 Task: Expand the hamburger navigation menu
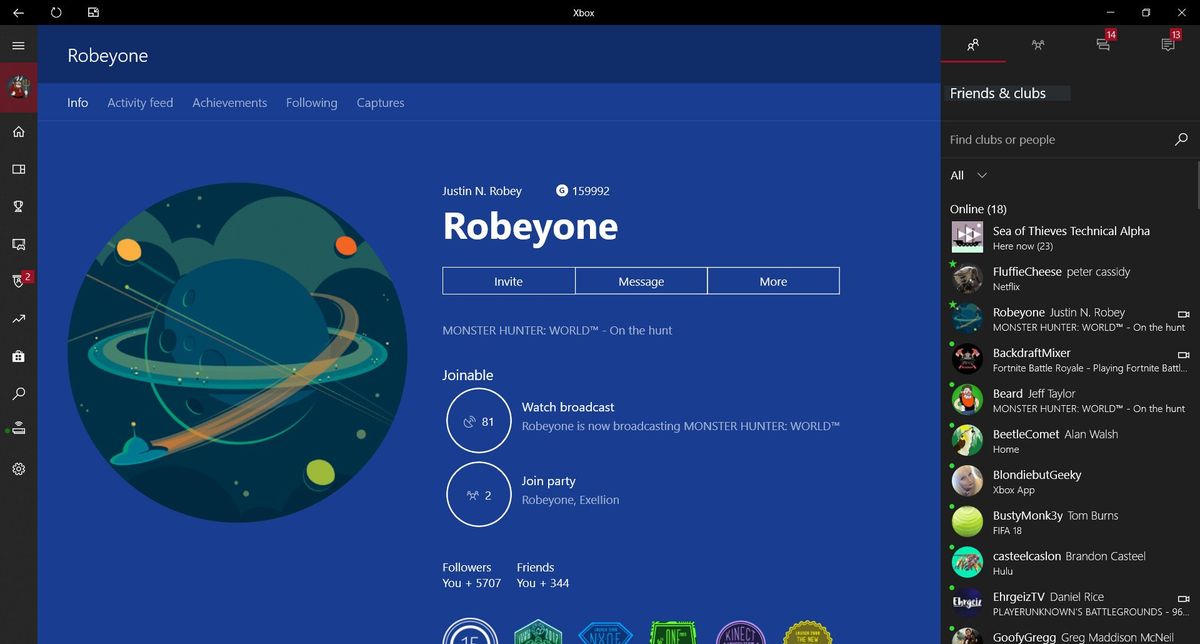click(x=18, y=45)
